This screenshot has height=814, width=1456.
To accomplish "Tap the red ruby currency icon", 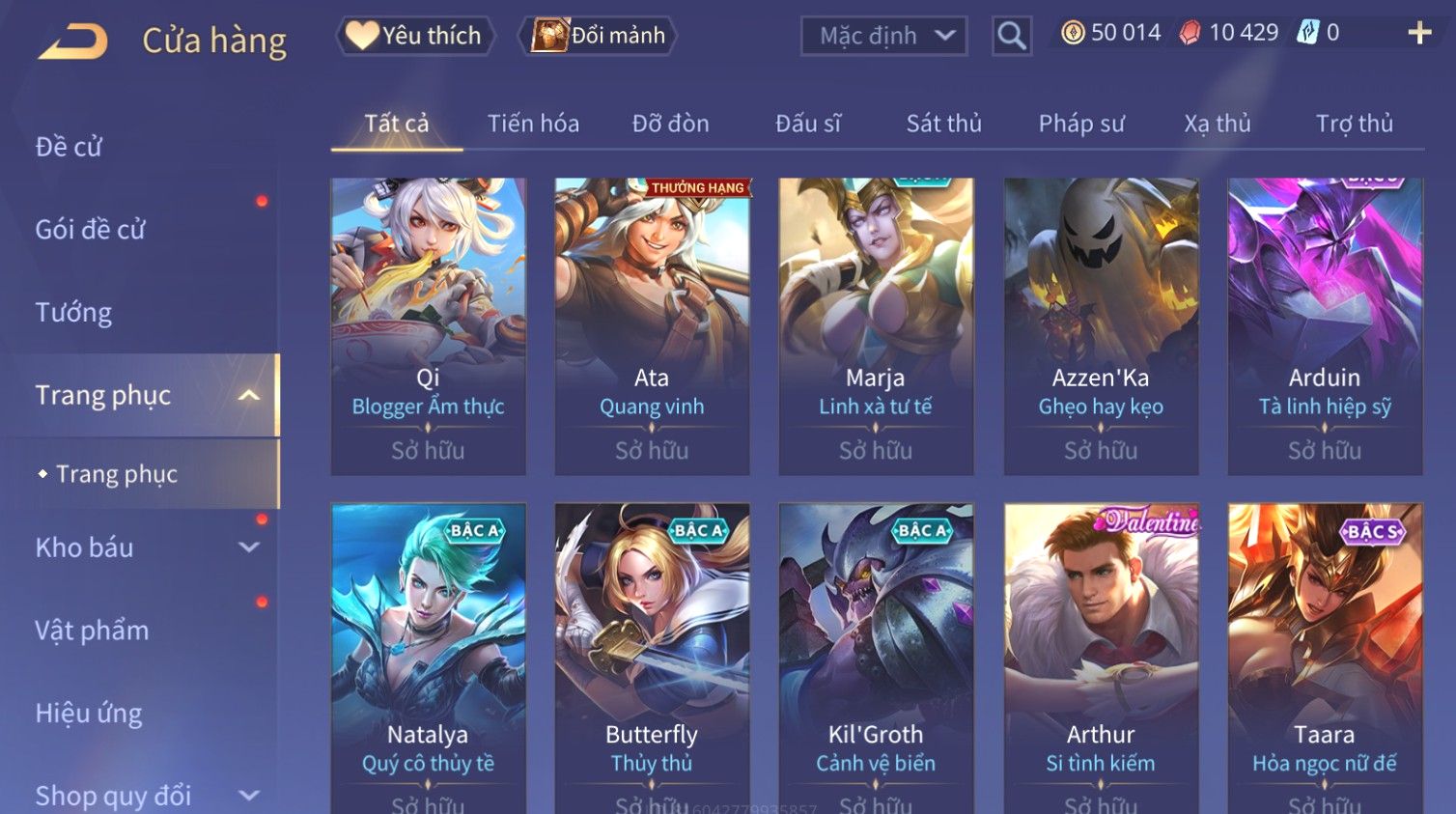I will (x=1190, y=33).
